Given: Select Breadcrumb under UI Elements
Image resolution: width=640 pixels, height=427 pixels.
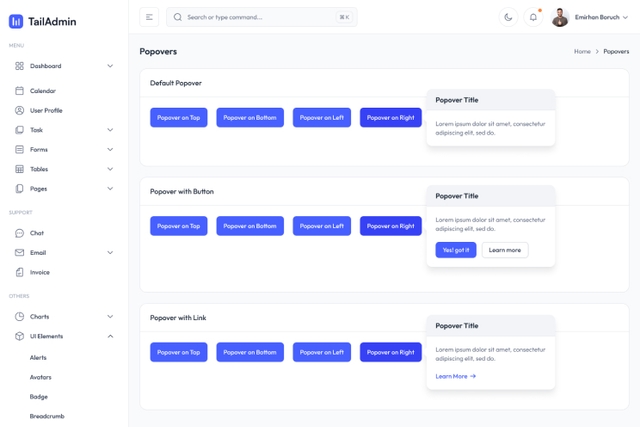Looking at the screenshot, I should pos(47,416).
